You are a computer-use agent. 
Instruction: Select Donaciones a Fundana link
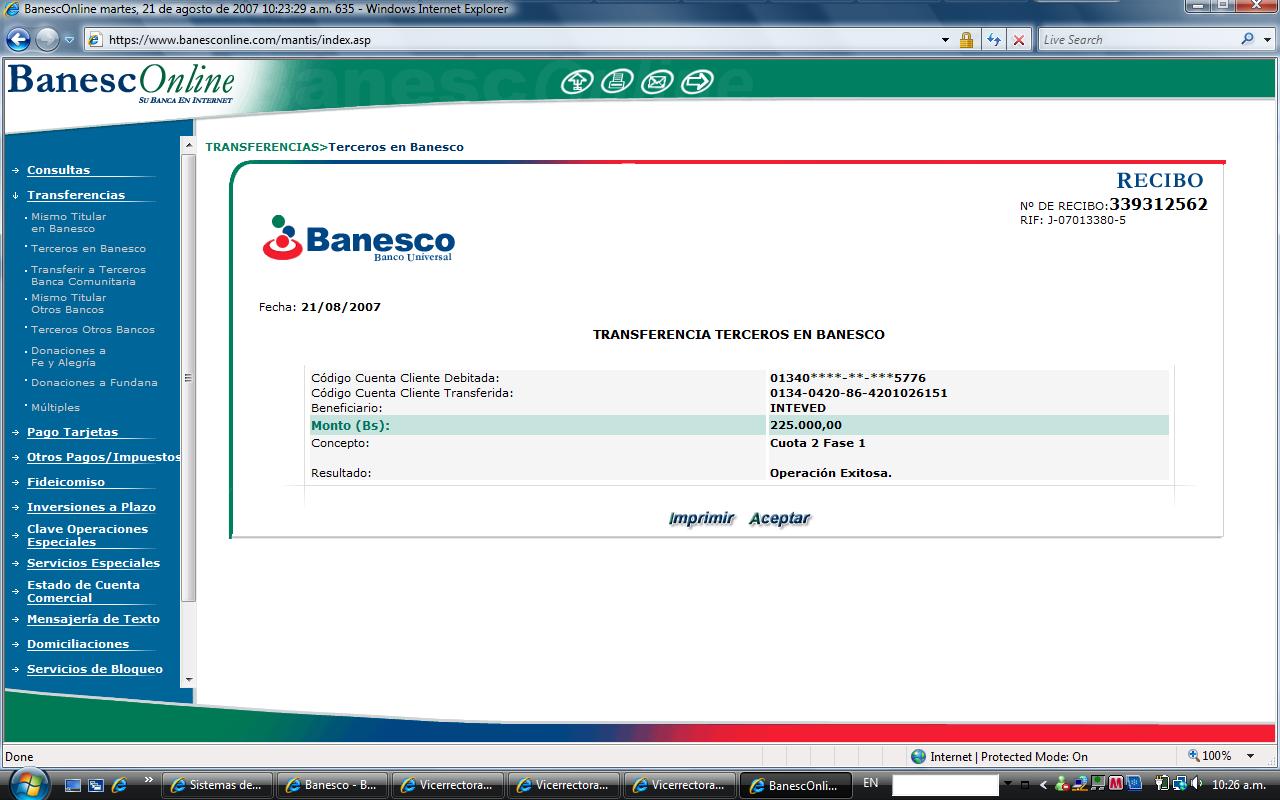[94, 382]
